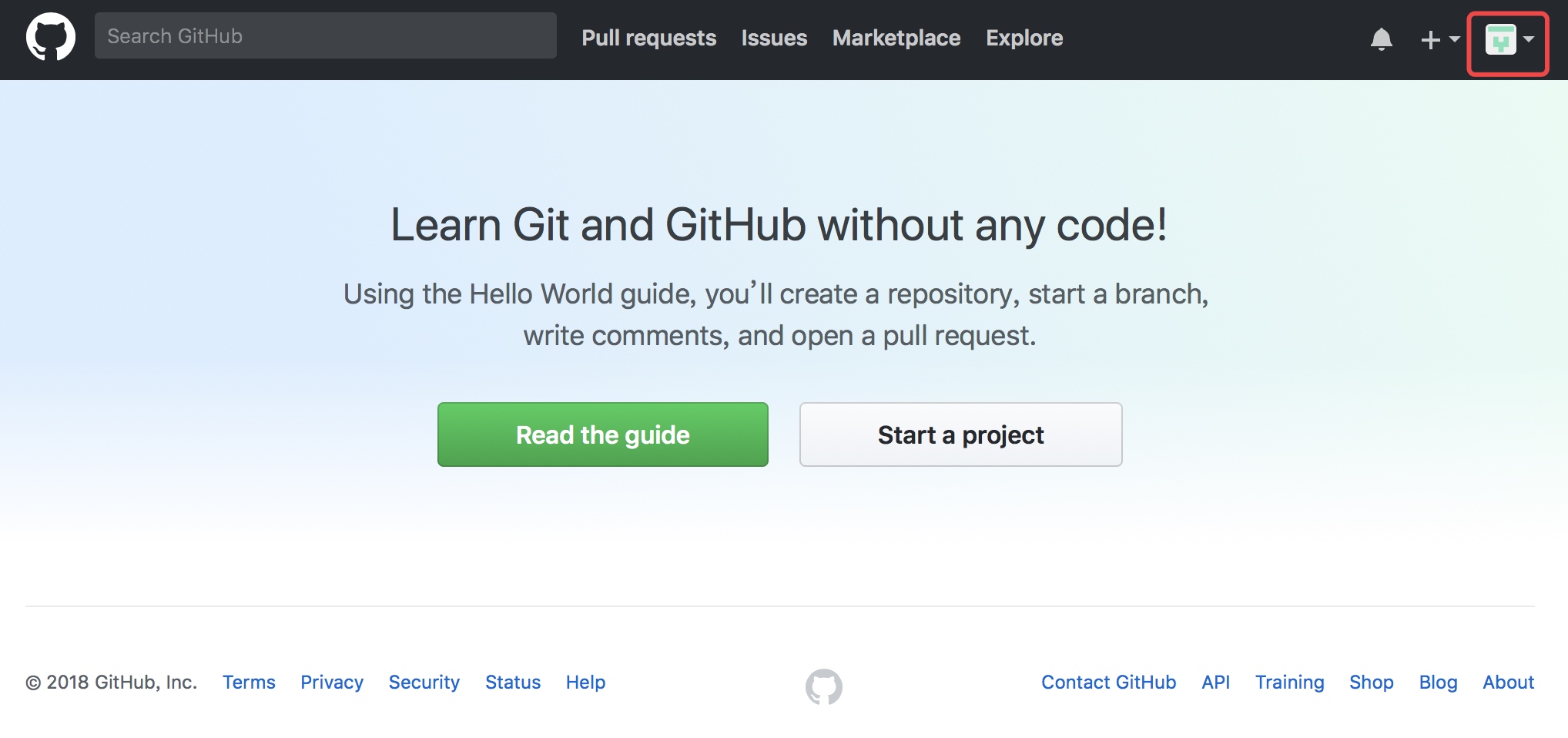Screen dimensions: 1568x738
Task: Open the API footer link
Action: point(1216,682)
